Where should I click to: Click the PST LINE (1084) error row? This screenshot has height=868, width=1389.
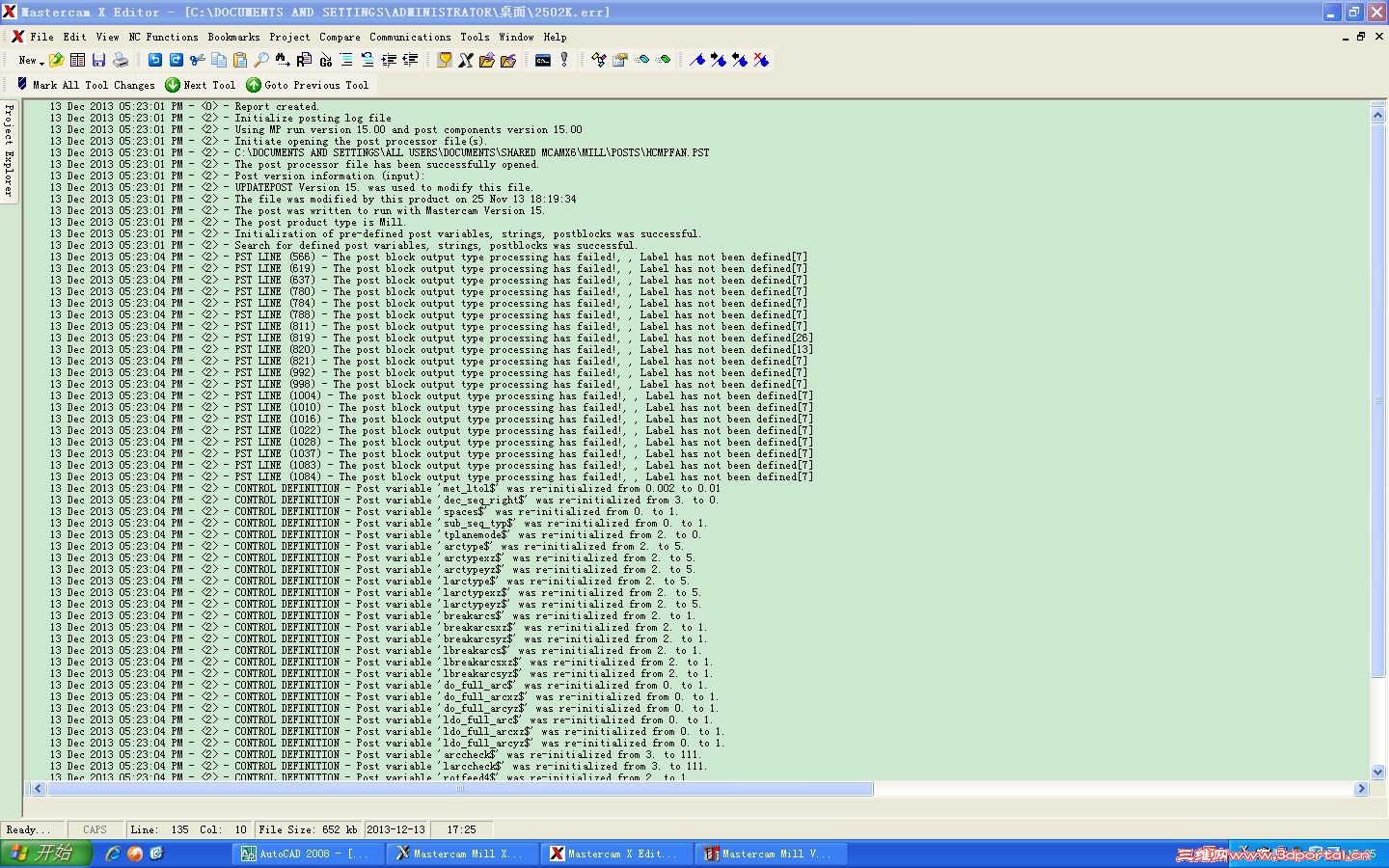coord(432,476)
